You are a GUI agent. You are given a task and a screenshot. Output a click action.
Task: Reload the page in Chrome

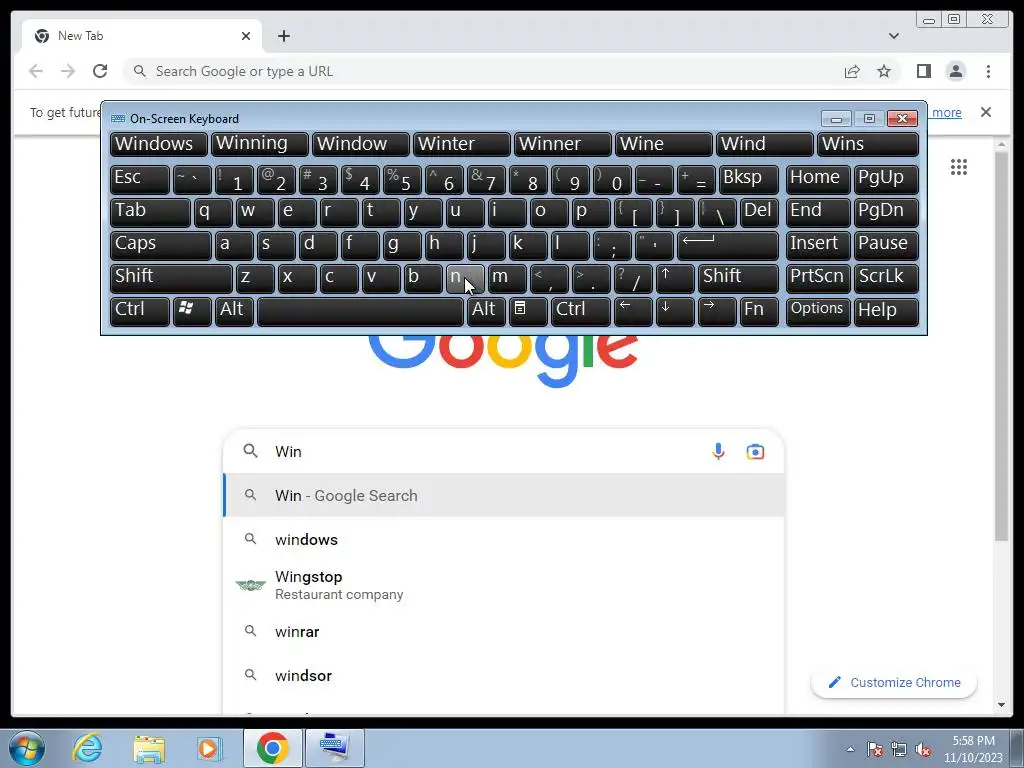pyautogui.click(x=100, y=71)
